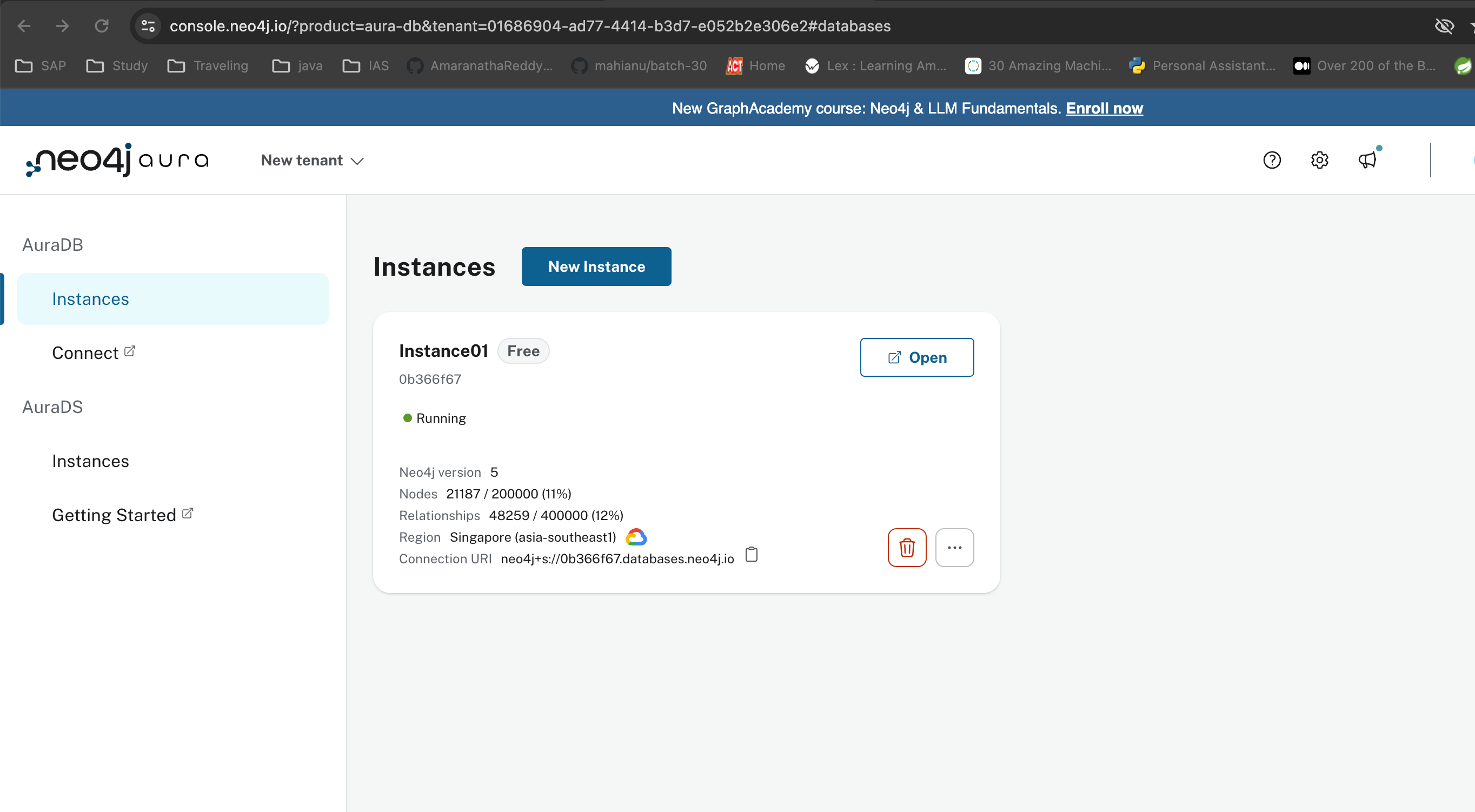Open the three-dots more options menu
1475x812 pixels.
click(954, 548)
